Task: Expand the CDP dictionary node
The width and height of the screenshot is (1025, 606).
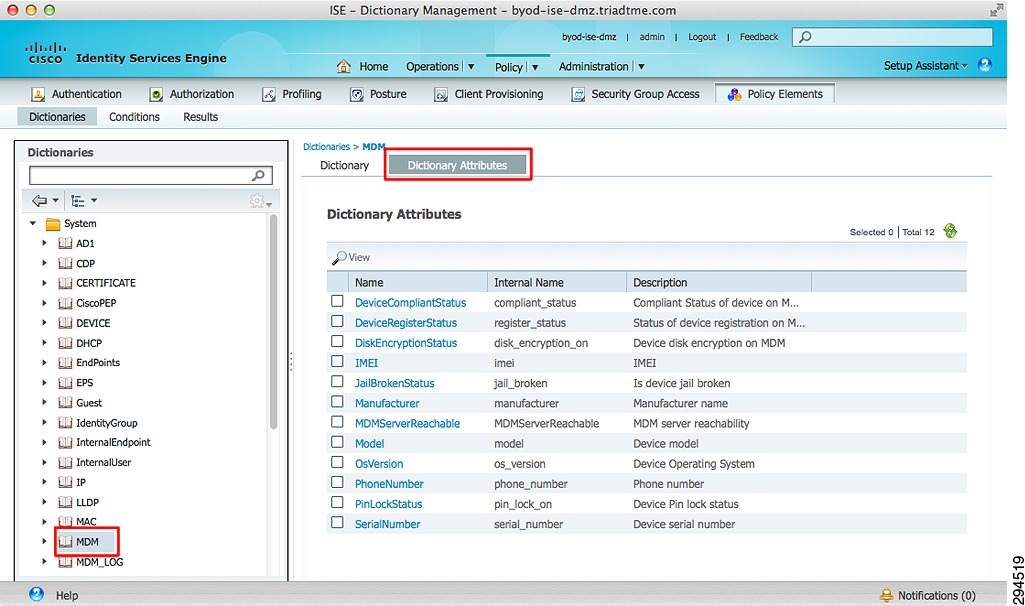Action: click(x=44, y=263)
